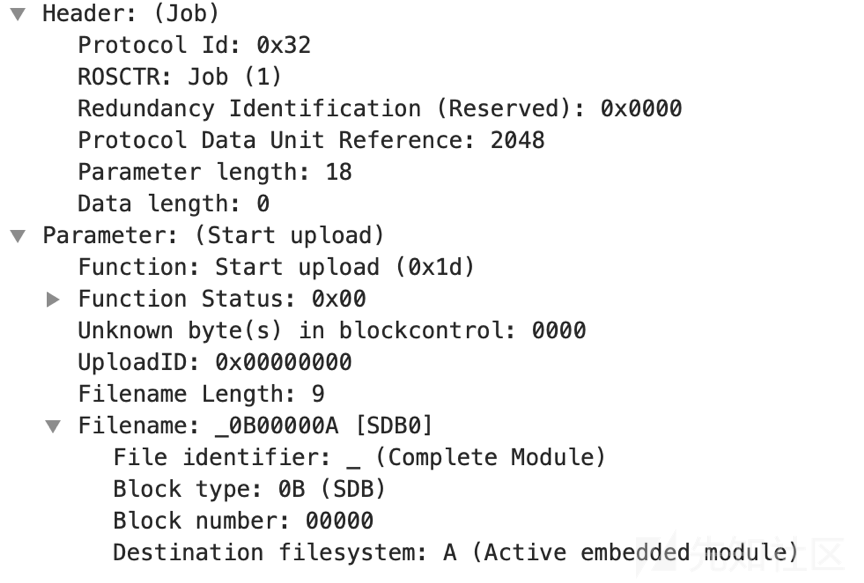Screen dimensions: 864x583
Task: Select the Data length 0 field
Action: [x=174, y=204]
